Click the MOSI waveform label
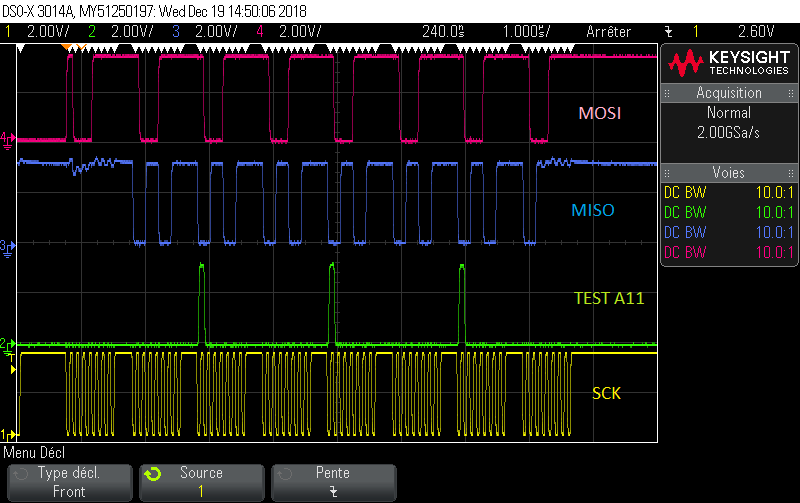The height and width of the screenshot is (503, 800). point(599,113)
